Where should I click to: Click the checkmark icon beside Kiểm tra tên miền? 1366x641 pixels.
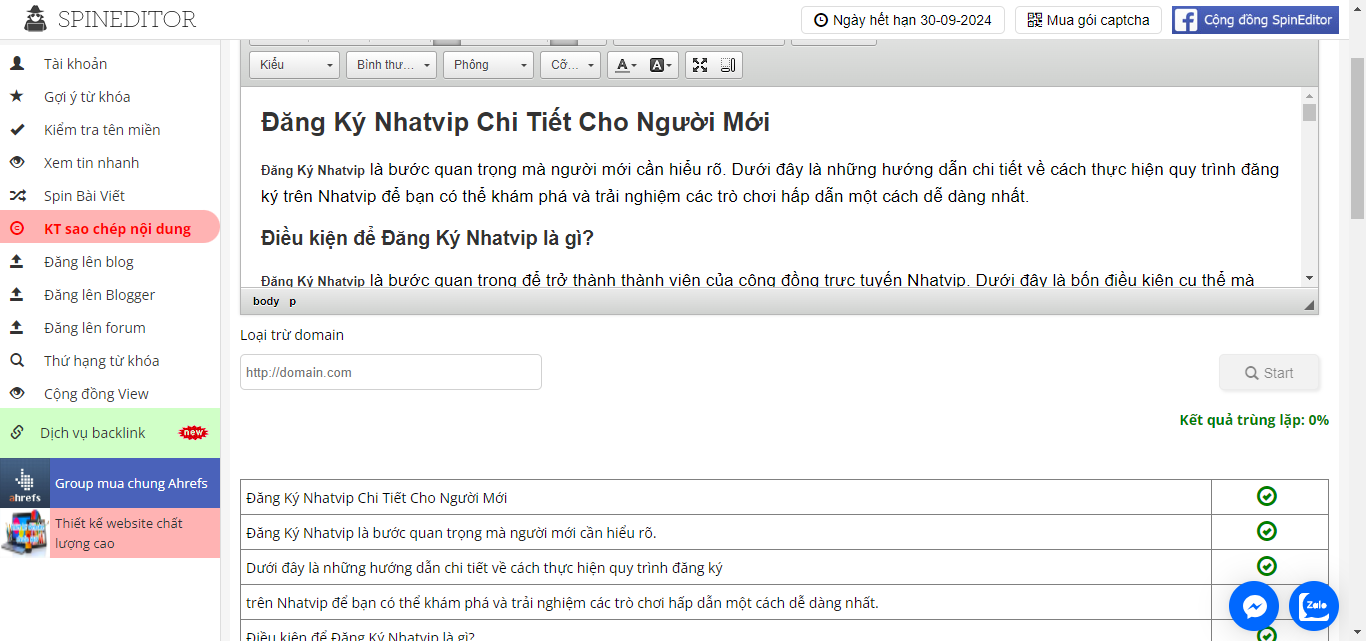click(17, 130)
